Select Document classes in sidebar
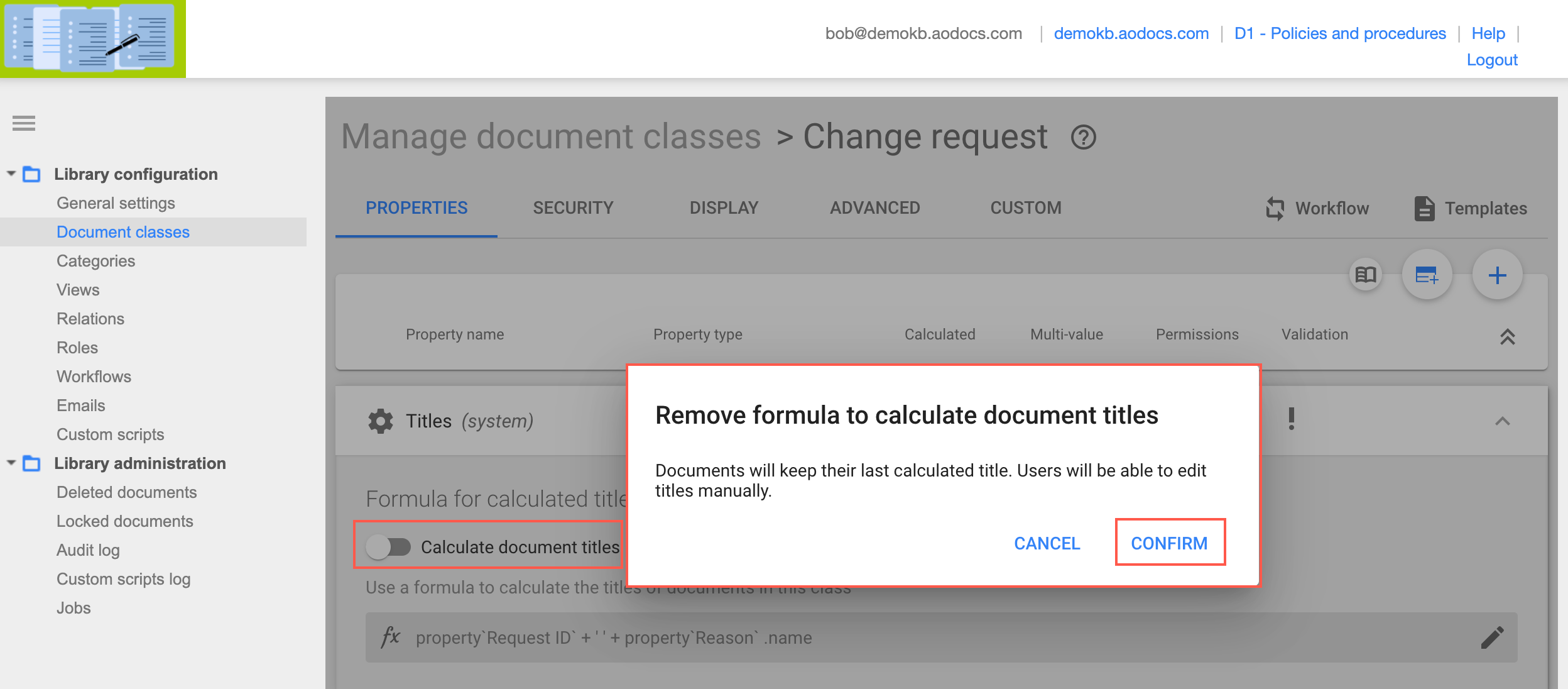1568x689 pixels. 123,232
